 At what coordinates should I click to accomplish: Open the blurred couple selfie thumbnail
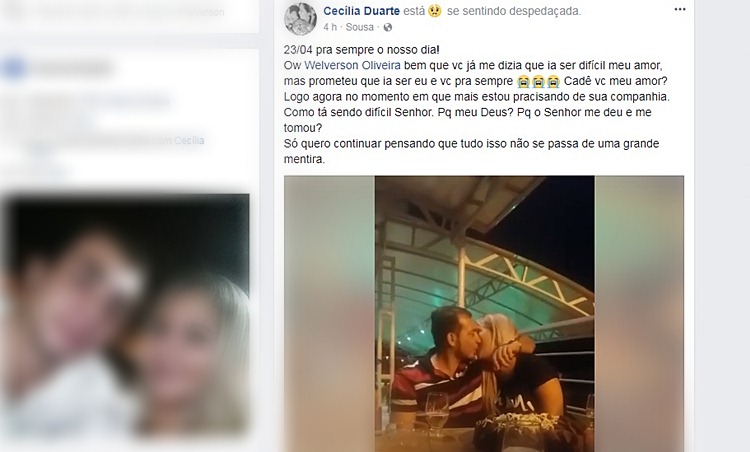tap(126, 316)
